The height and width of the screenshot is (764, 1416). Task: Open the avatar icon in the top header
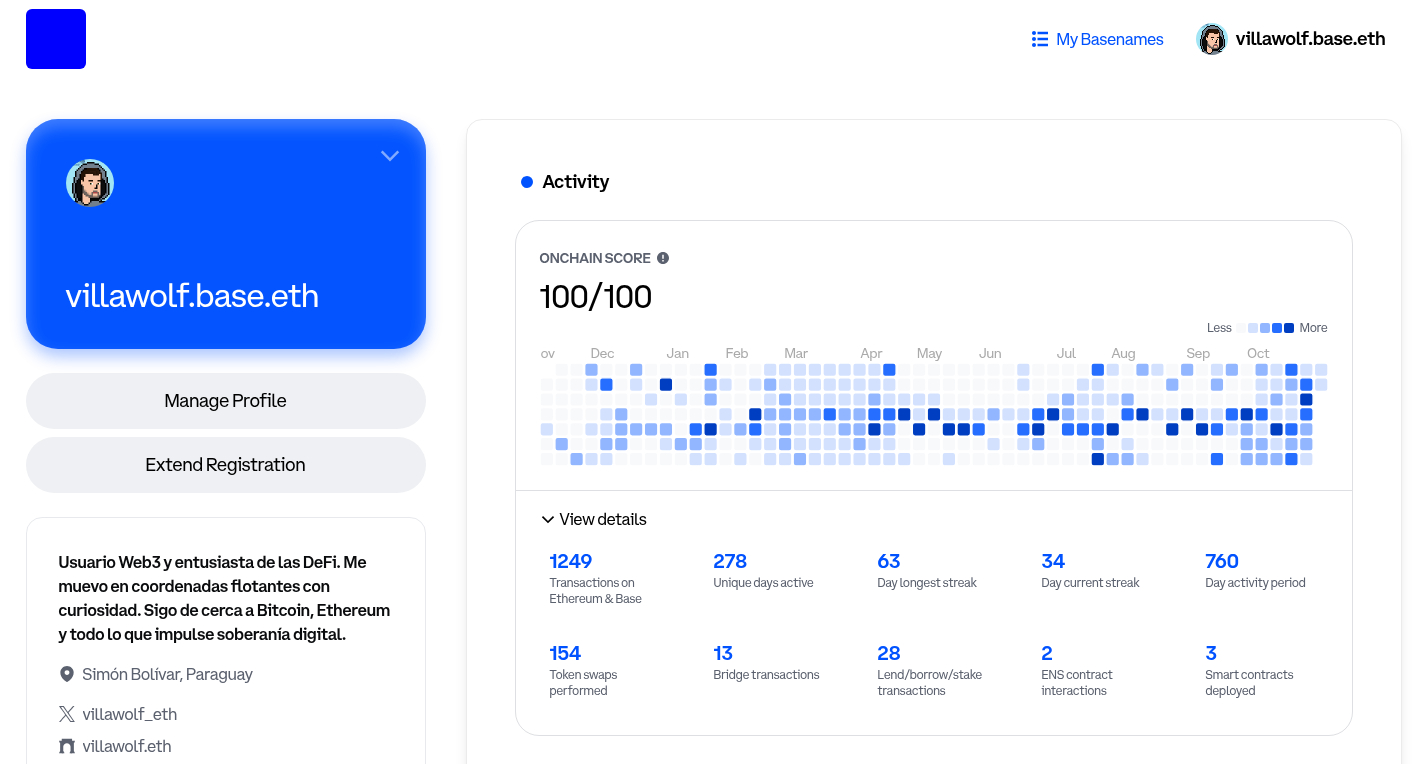point(1212,39)
